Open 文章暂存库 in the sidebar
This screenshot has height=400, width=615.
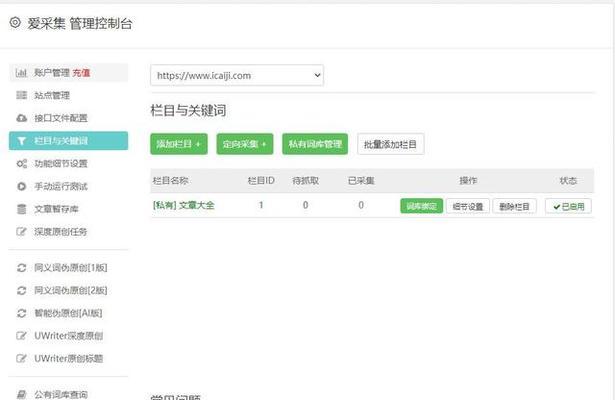[x=68, y=209]
